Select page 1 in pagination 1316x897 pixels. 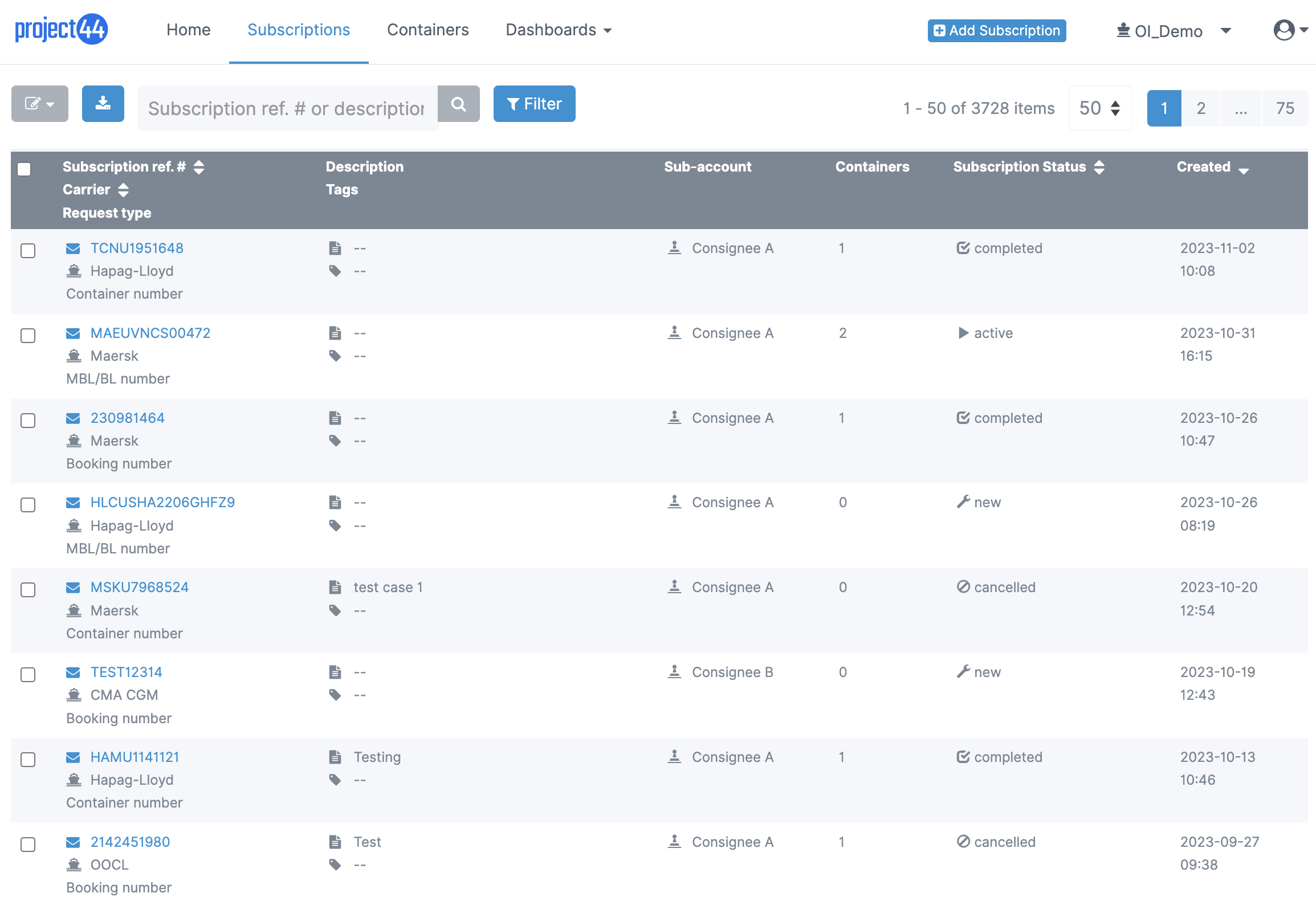(1164, 108)
